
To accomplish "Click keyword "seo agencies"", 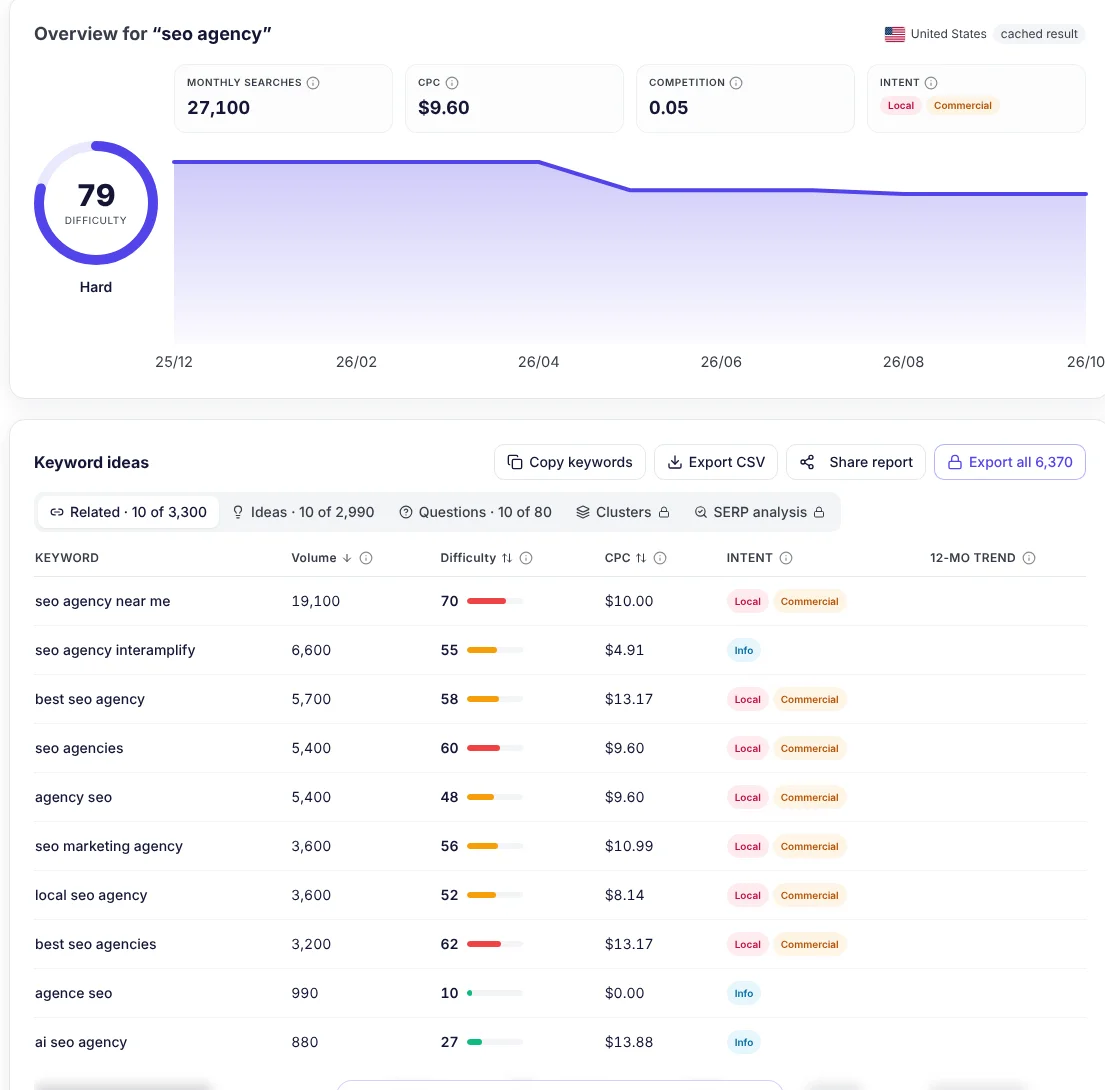I will tap(79, 748).
